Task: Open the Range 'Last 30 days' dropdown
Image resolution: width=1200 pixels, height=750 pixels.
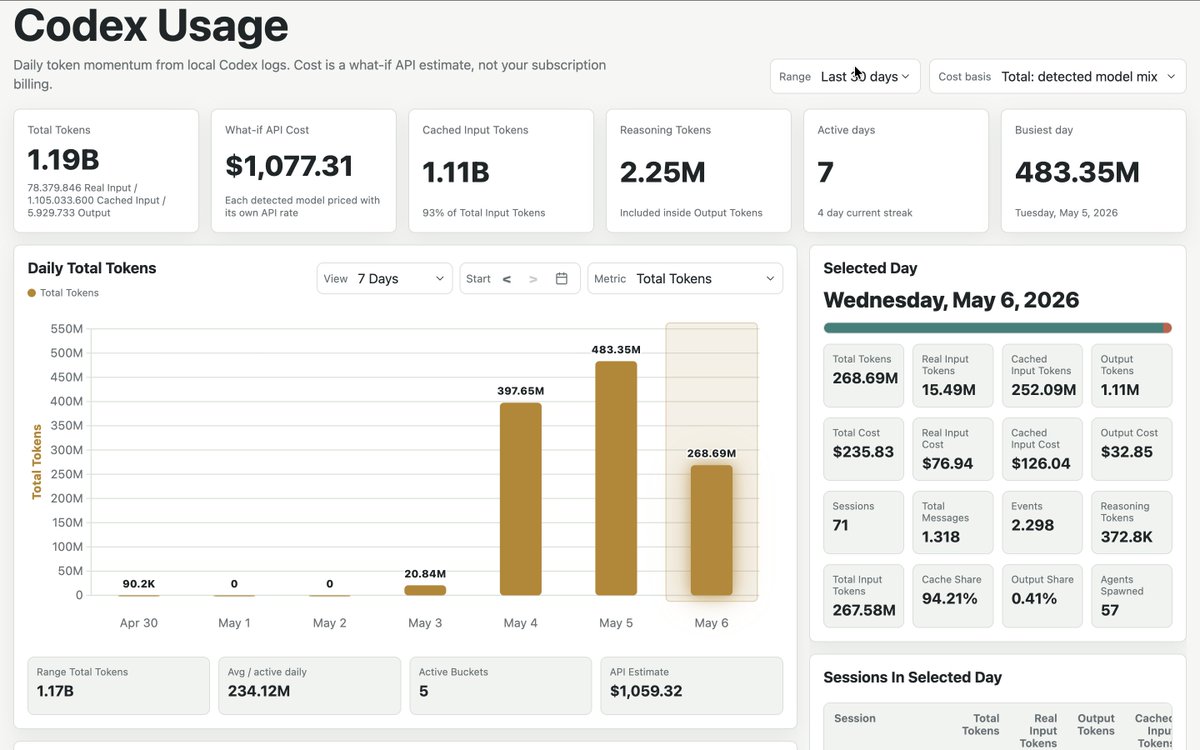Action: click(x=845, y=76)
